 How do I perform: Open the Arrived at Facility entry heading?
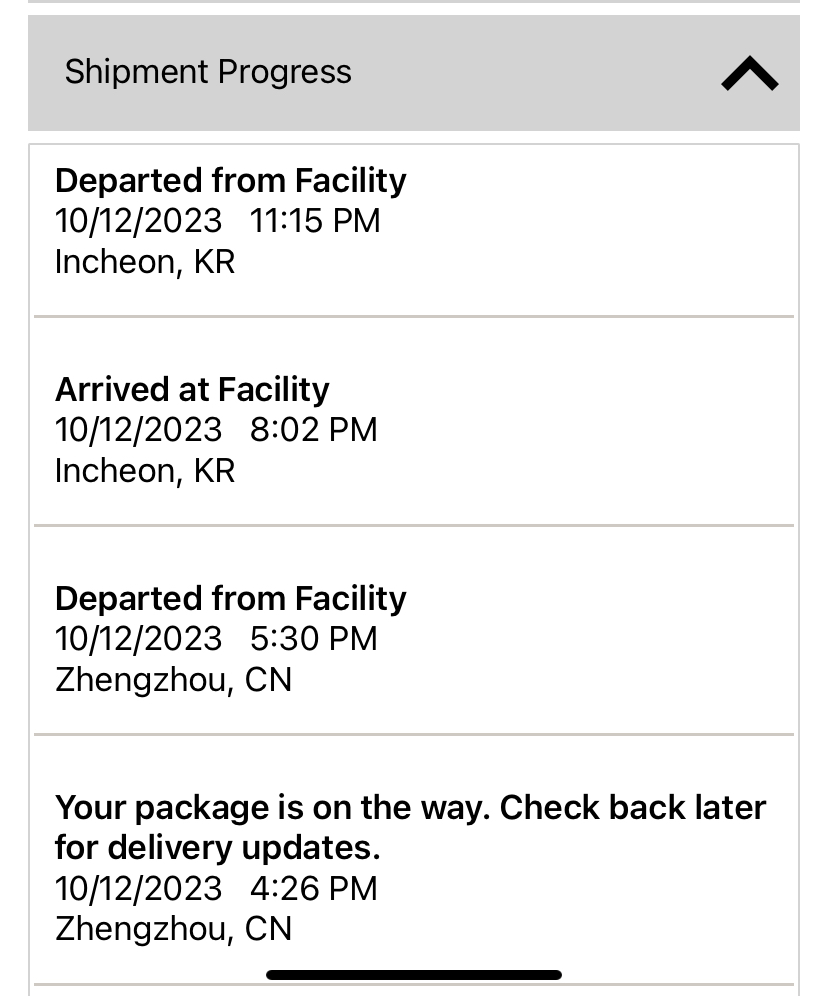point(192,389)
